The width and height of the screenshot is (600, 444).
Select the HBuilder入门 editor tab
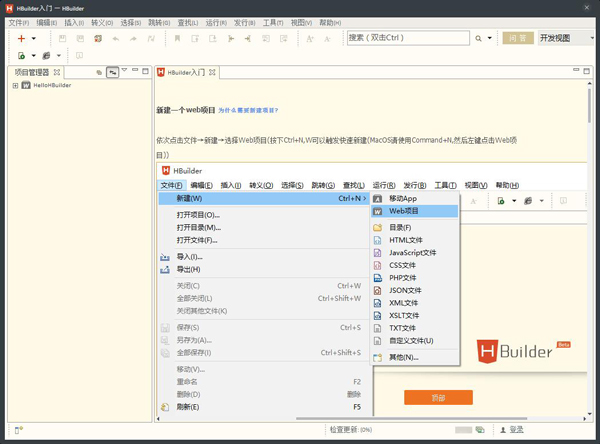click(186, 72)
